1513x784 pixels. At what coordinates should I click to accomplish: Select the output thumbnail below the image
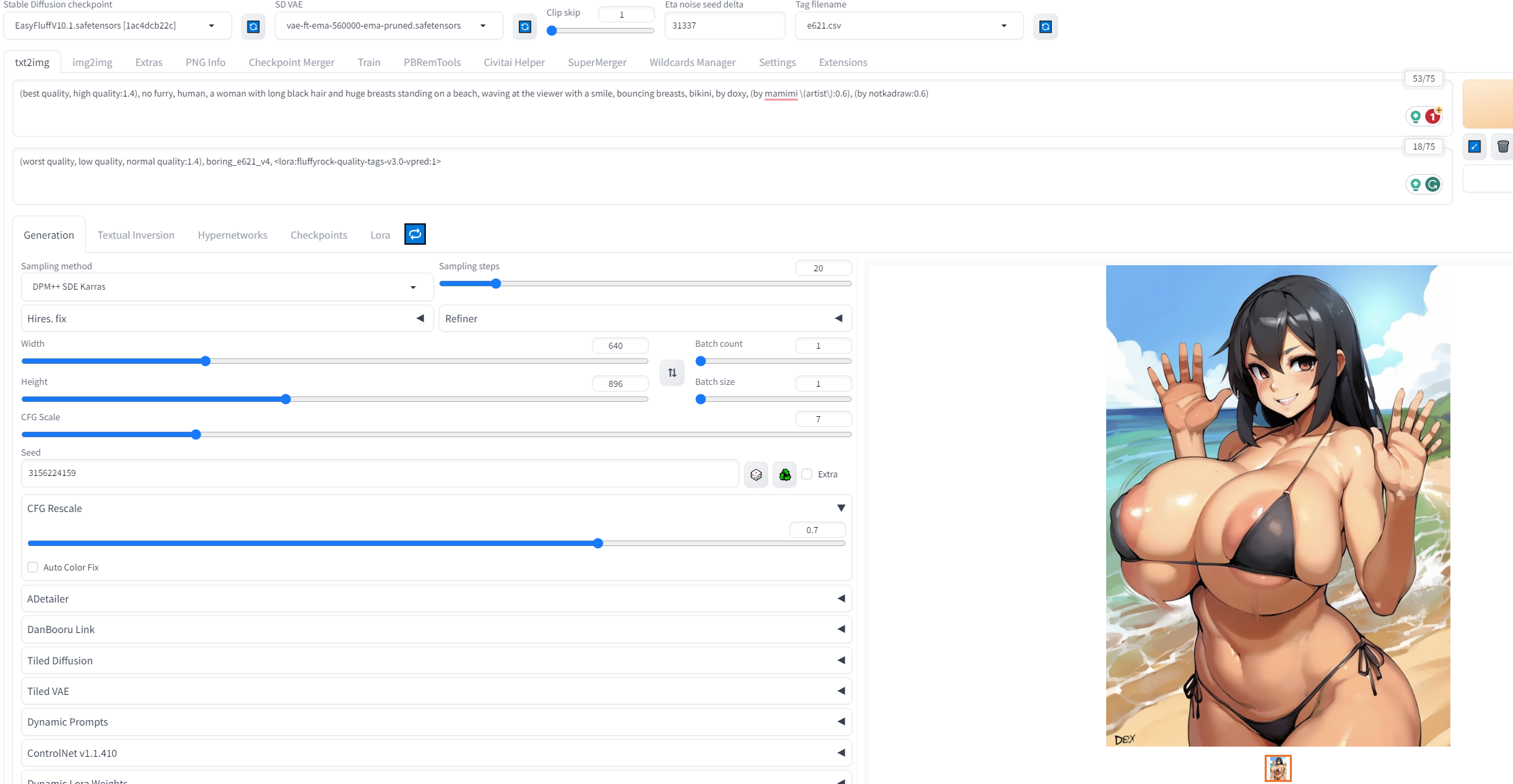(x=1278, y=768)
